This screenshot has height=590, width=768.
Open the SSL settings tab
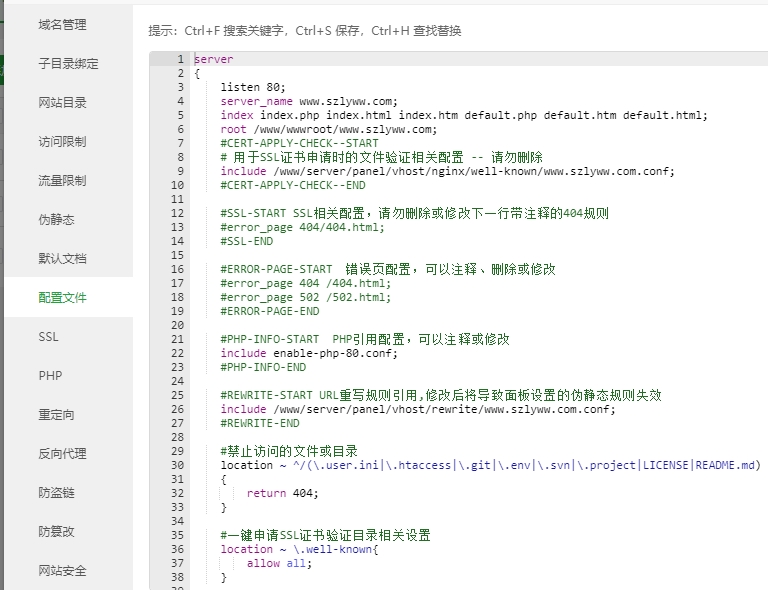pos(48,337)
